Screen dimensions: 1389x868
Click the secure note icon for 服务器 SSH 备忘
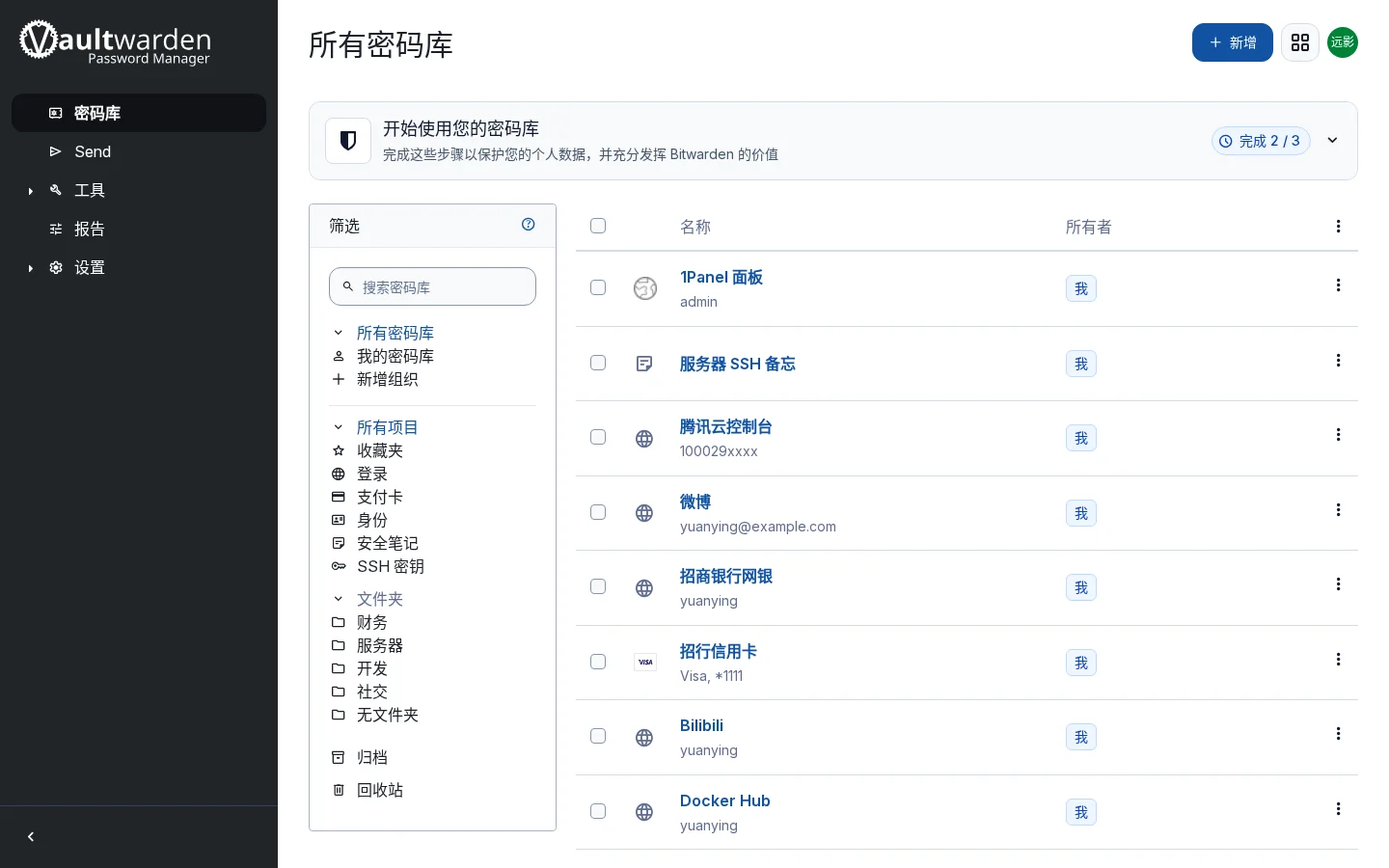click(x=644, y=364)
